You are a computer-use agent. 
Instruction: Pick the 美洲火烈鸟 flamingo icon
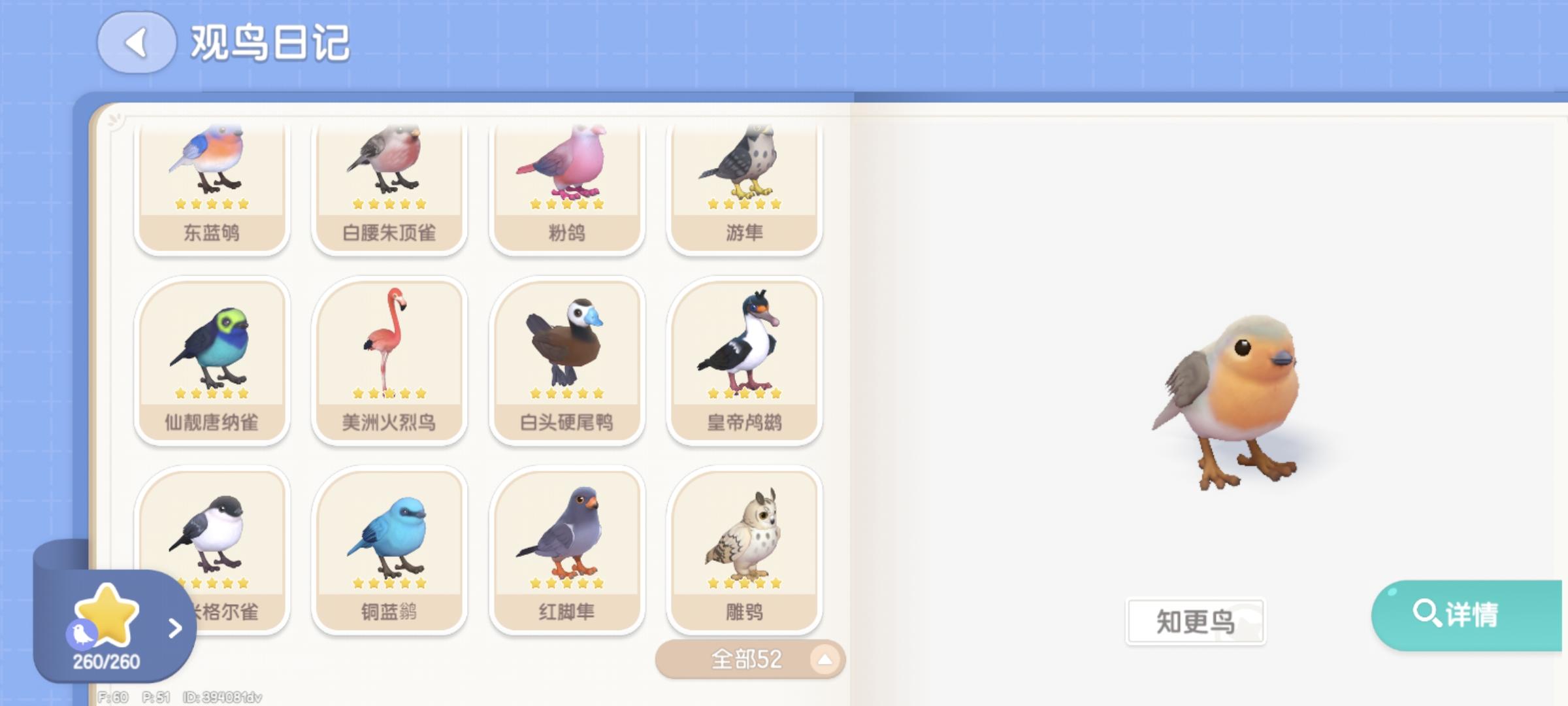(389, 361)
